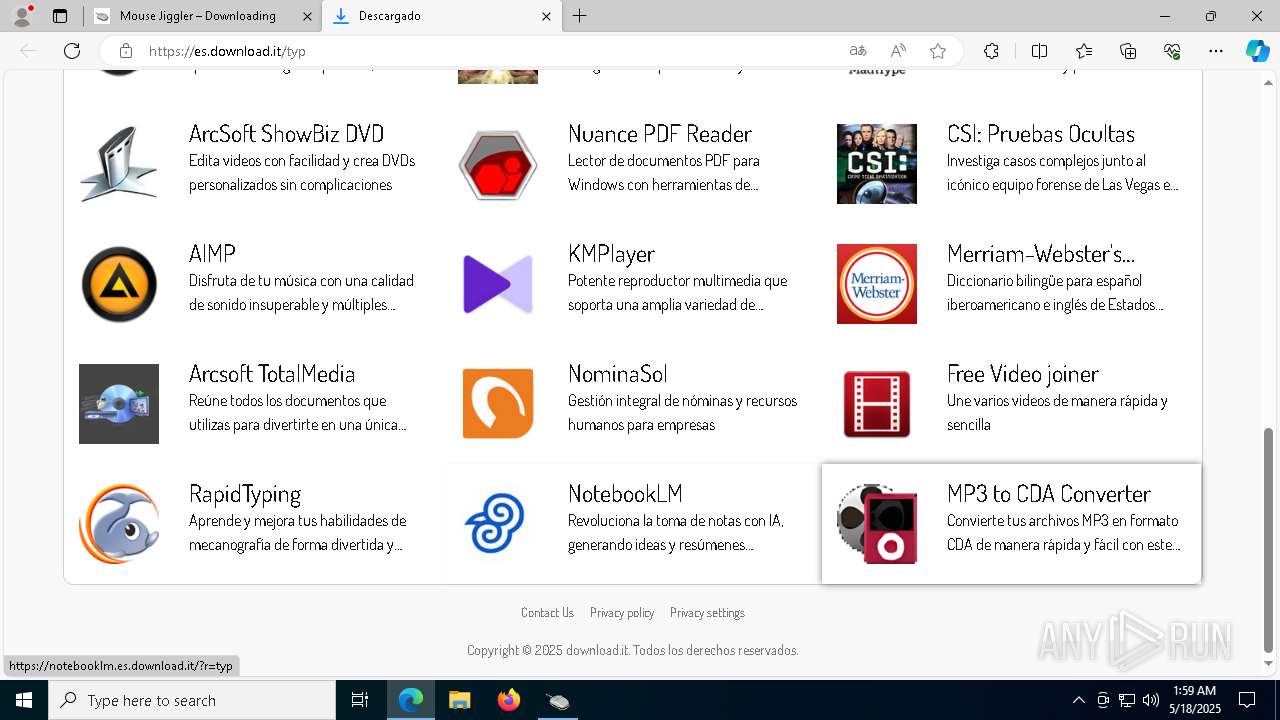Open the ArcSoft ShowBiz DVD title link

pyautogui.click(x=286, y=134)
